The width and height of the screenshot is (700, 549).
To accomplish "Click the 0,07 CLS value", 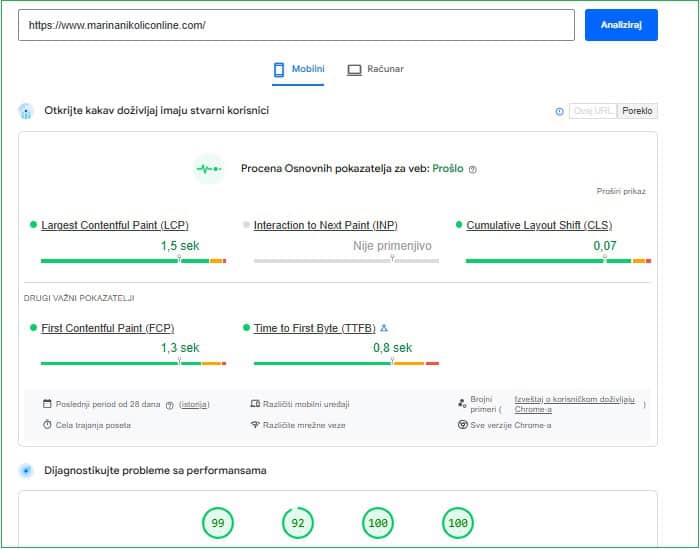I will click(x=605, y=246).
